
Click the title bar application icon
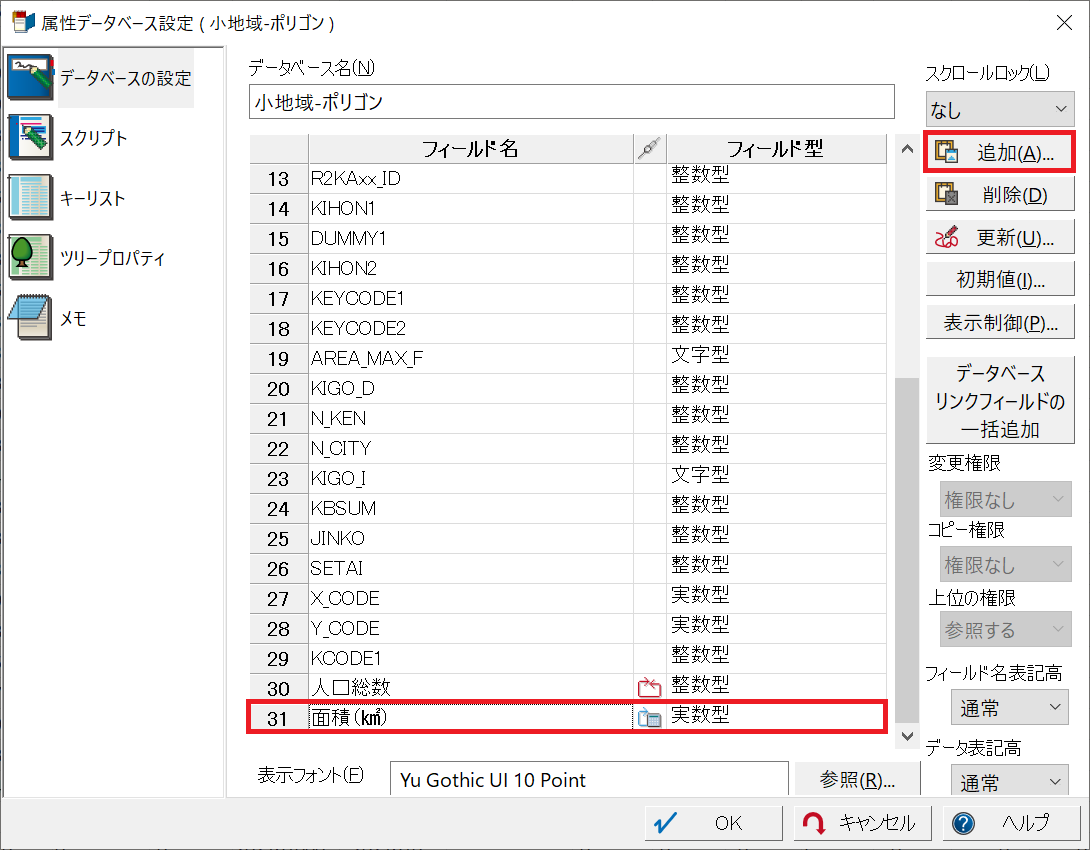[23, 22]
